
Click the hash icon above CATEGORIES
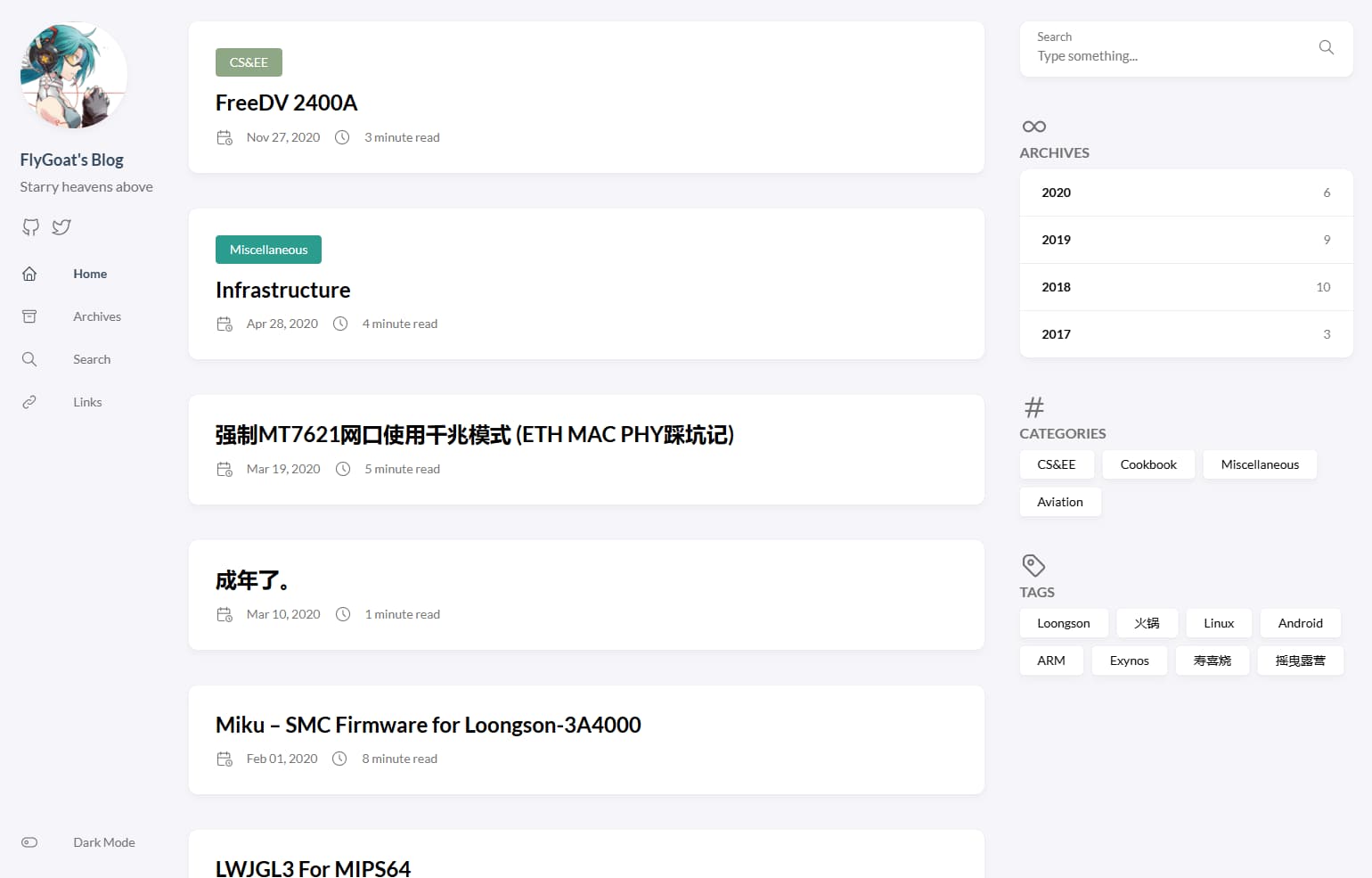point(1033,407)
